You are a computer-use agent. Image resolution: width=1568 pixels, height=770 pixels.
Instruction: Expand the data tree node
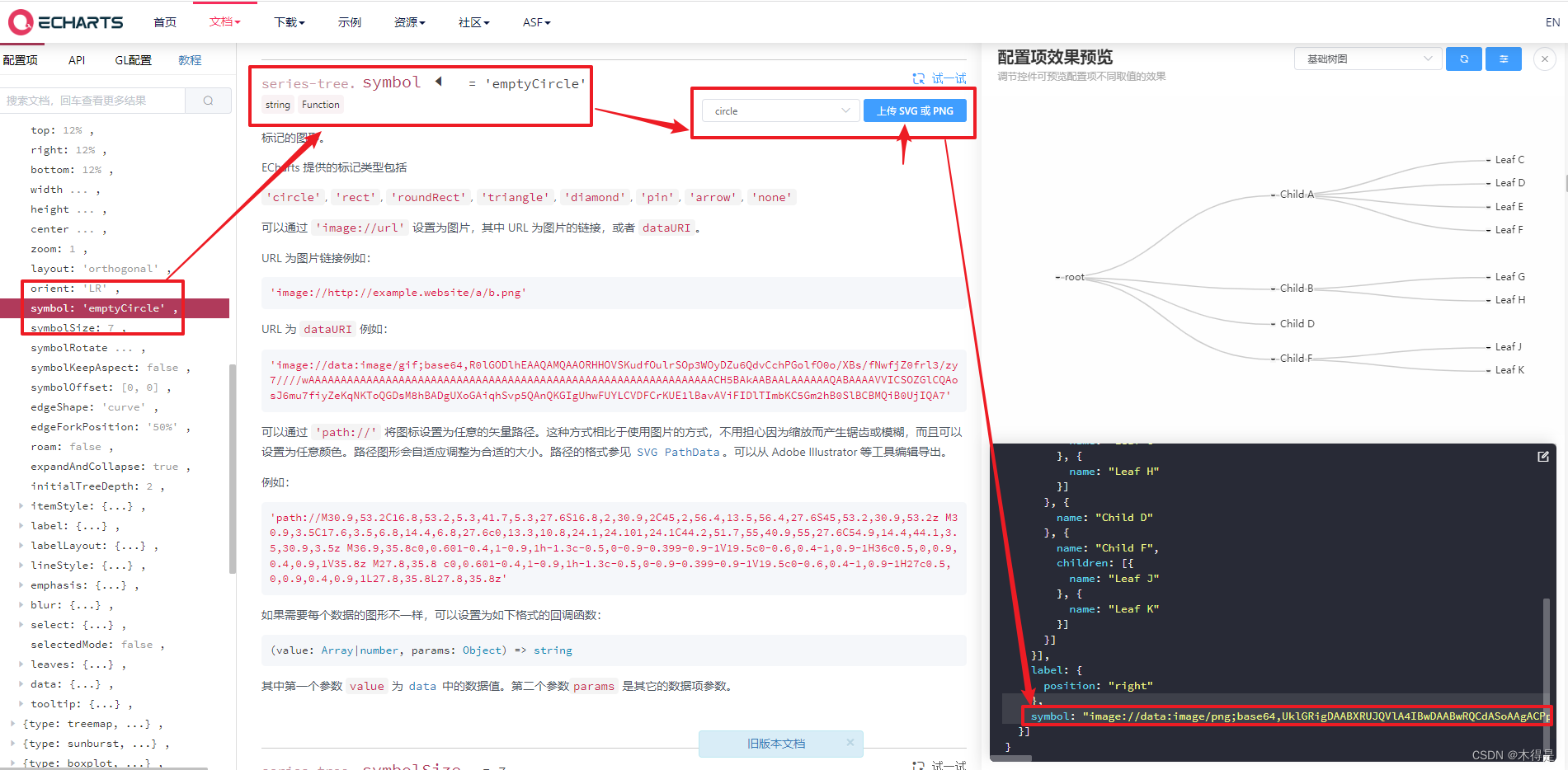(x=21, y=684)
